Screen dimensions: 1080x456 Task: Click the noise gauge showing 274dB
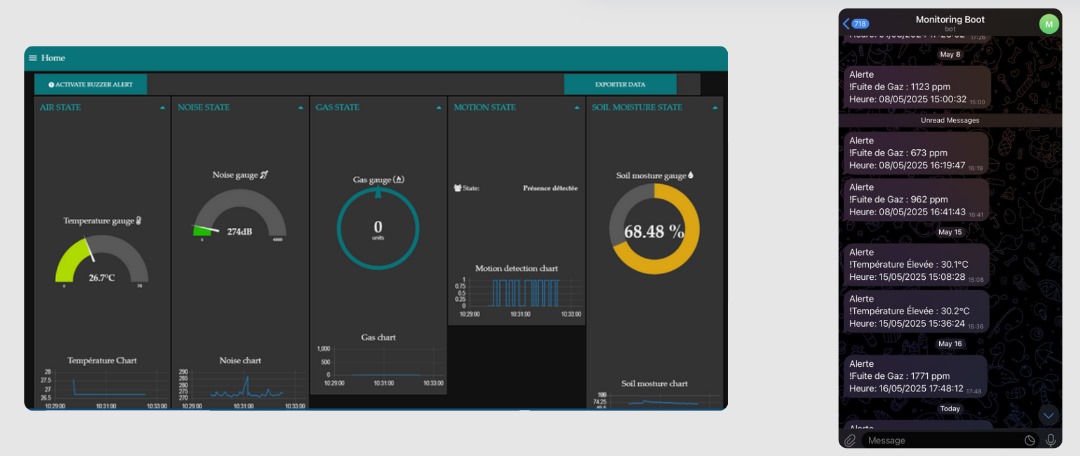click(240, 214)
